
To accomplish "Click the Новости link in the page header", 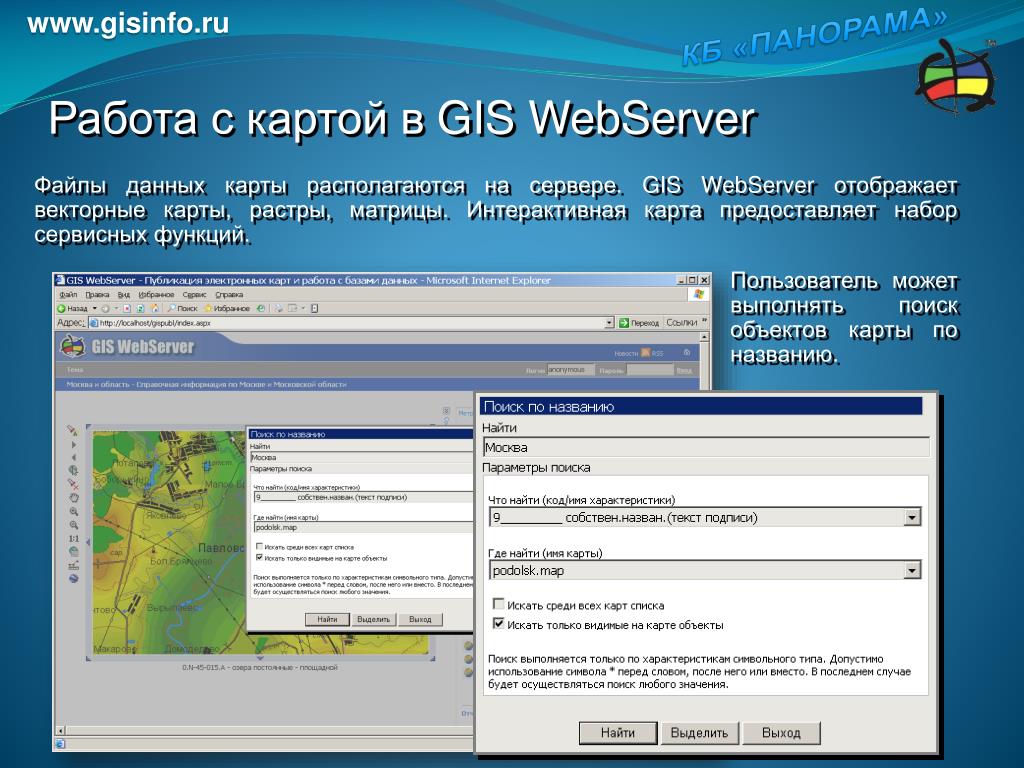I will pos(626,353).
